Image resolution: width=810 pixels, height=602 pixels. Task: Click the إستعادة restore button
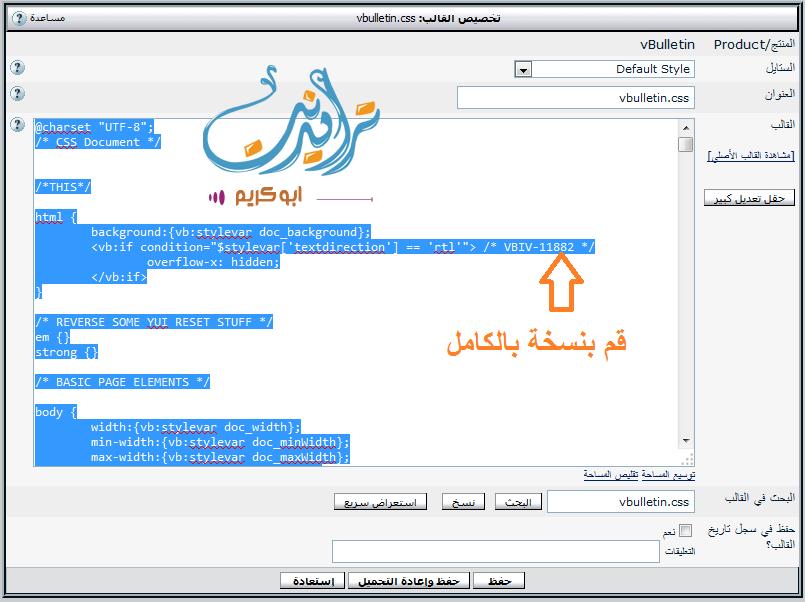coord(313,581)
